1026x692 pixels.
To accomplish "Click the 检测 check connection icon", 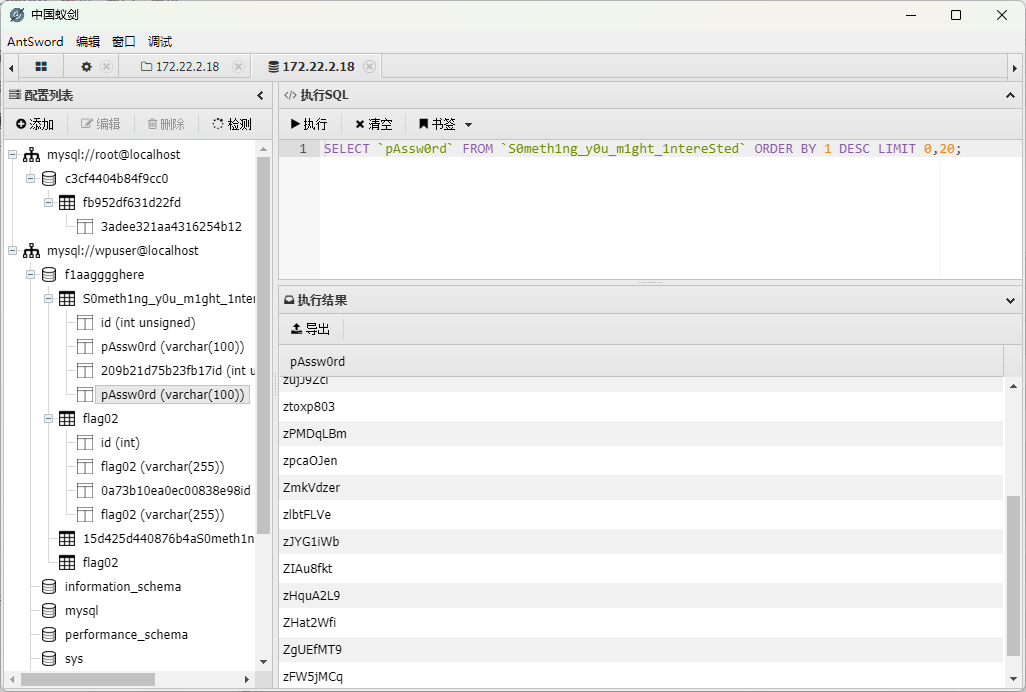I will coord(218,124).
